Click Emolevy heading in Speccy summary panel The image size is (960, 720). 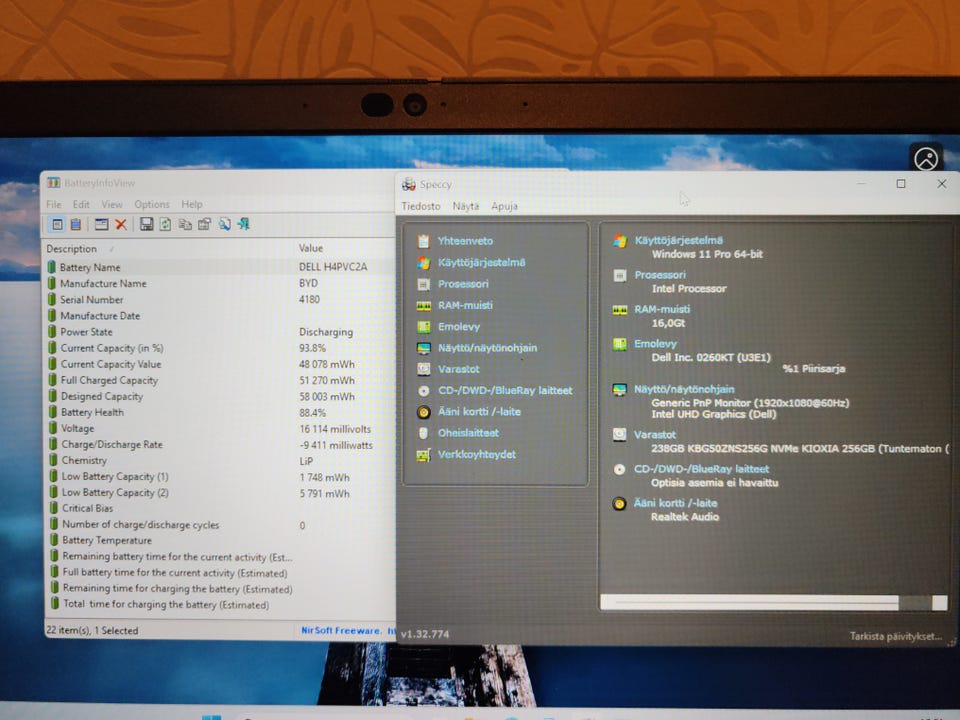click(x=655, y=343)
